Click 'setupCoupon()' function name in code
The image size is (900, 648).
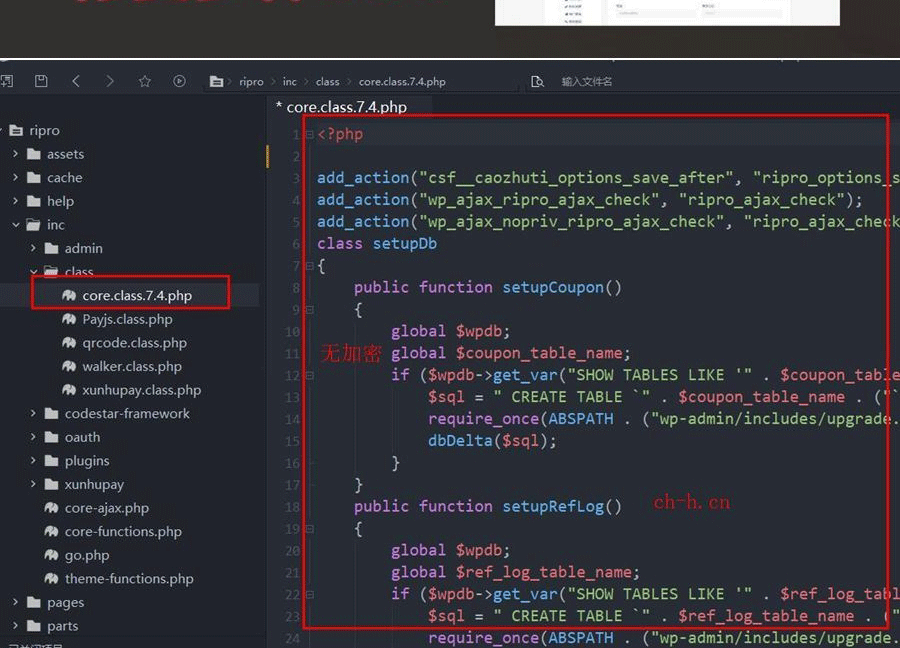pyautogui.click(x=562, y=288)
